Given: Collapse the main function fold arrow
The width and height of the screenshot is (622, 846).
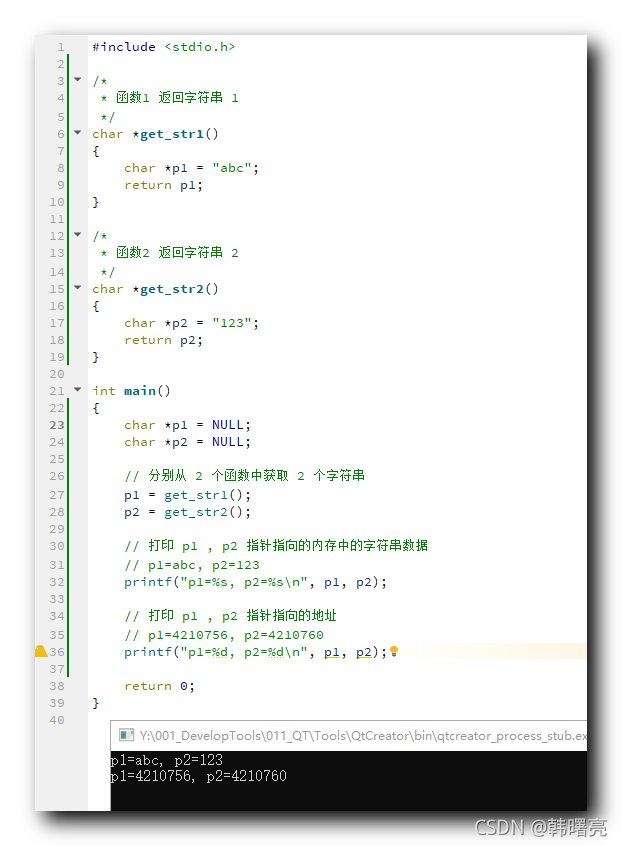Looking at the screenshot, I should point(78,390).
